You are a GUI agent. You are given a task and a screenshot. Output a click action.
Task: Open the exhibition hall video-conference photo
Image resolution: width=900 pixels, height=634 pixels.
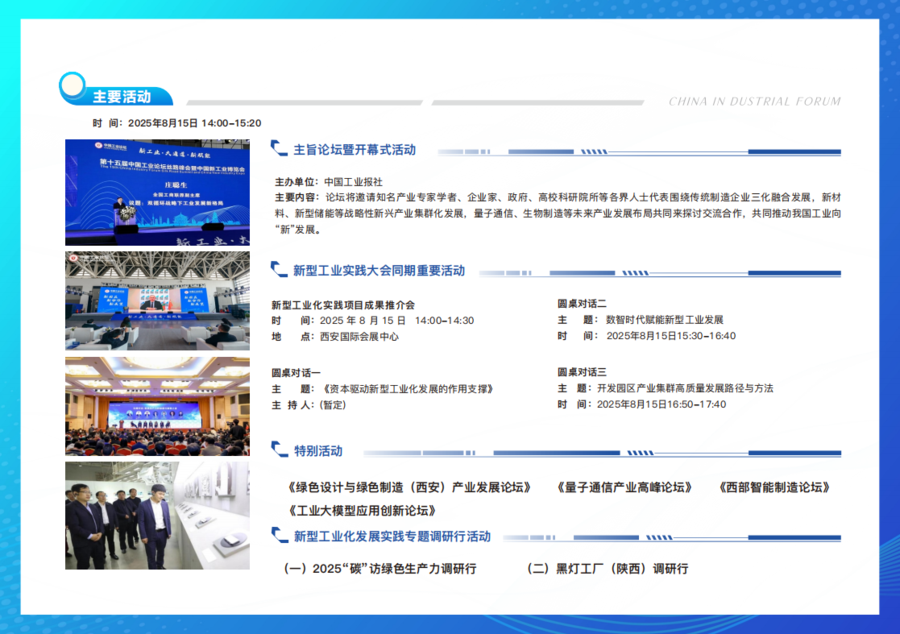point(157,301)
